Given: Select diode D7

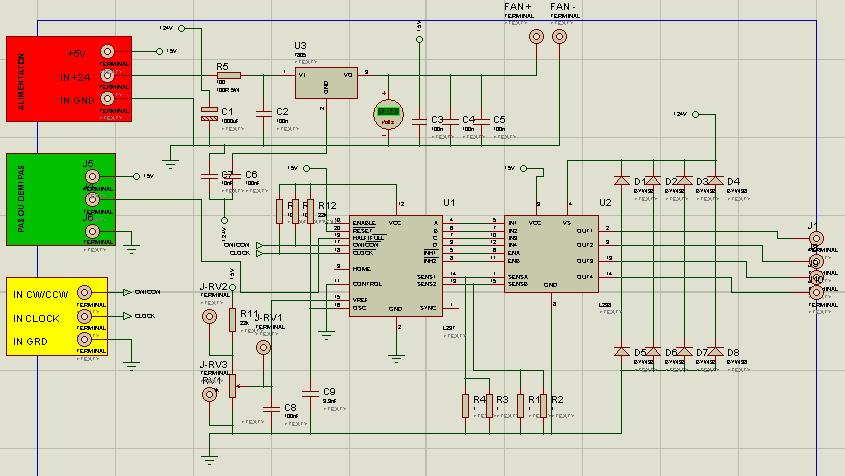Looking at the screenshot, I should (684, 351).
